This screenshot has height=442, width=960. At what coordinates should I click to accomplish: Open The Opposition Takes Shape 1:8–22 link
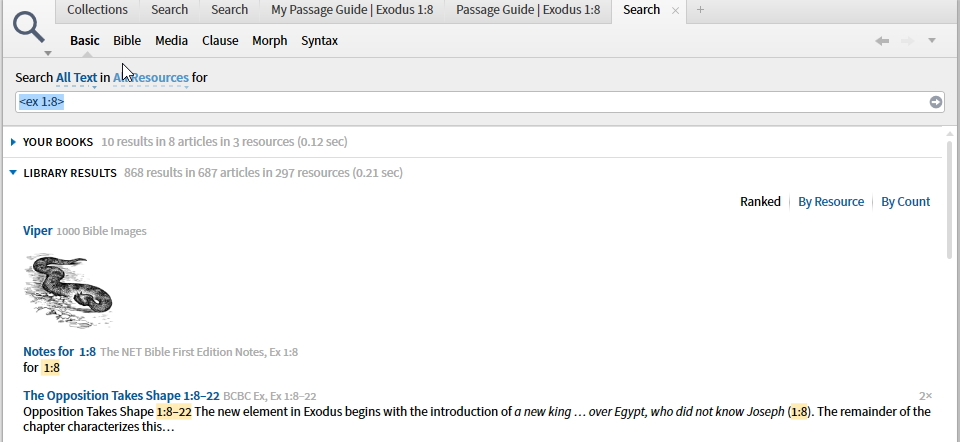click(x=121, y=396)
